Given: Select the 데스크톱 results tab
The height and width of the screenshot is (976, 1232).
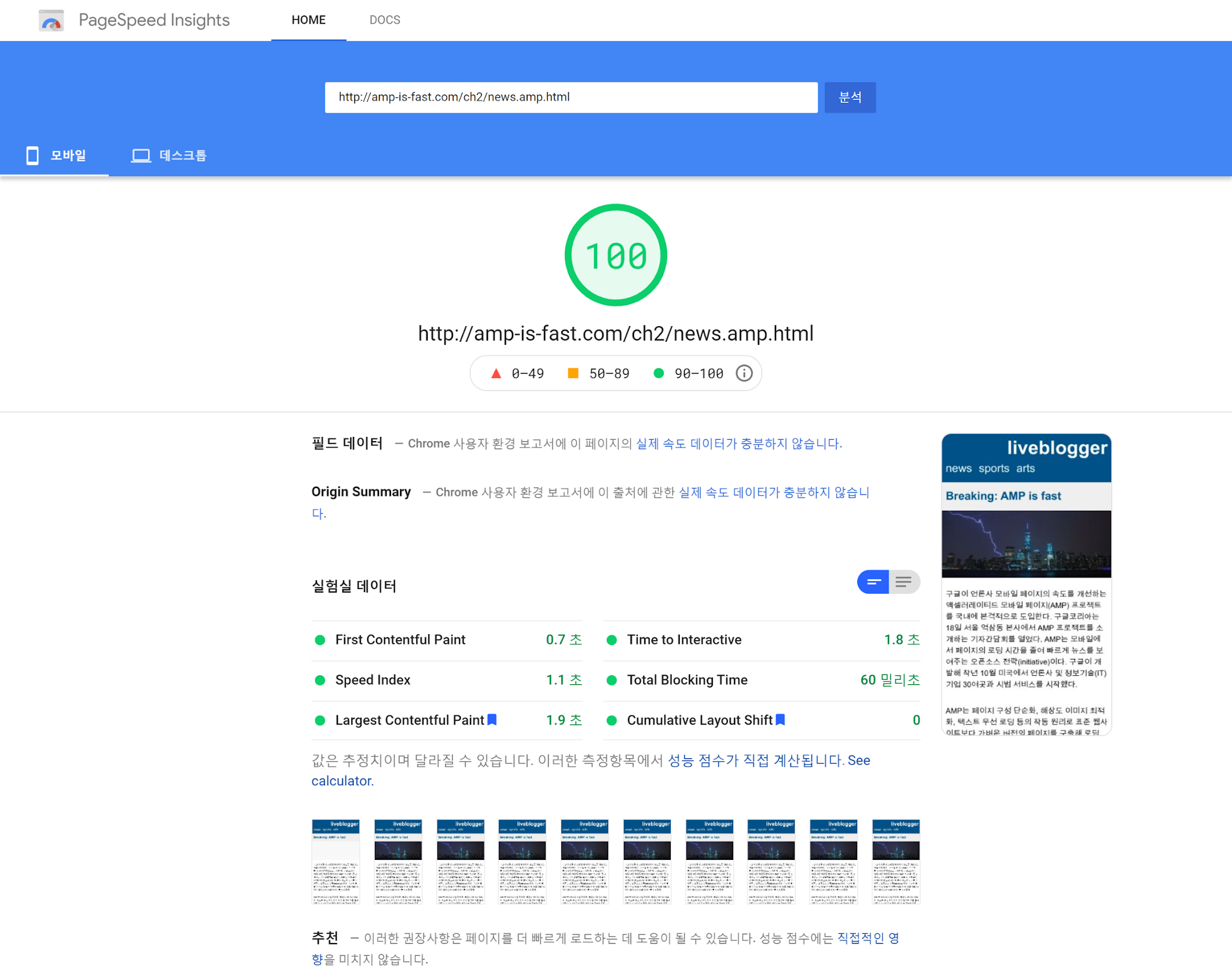Looking at the screenshot, I should pos(169,155).
